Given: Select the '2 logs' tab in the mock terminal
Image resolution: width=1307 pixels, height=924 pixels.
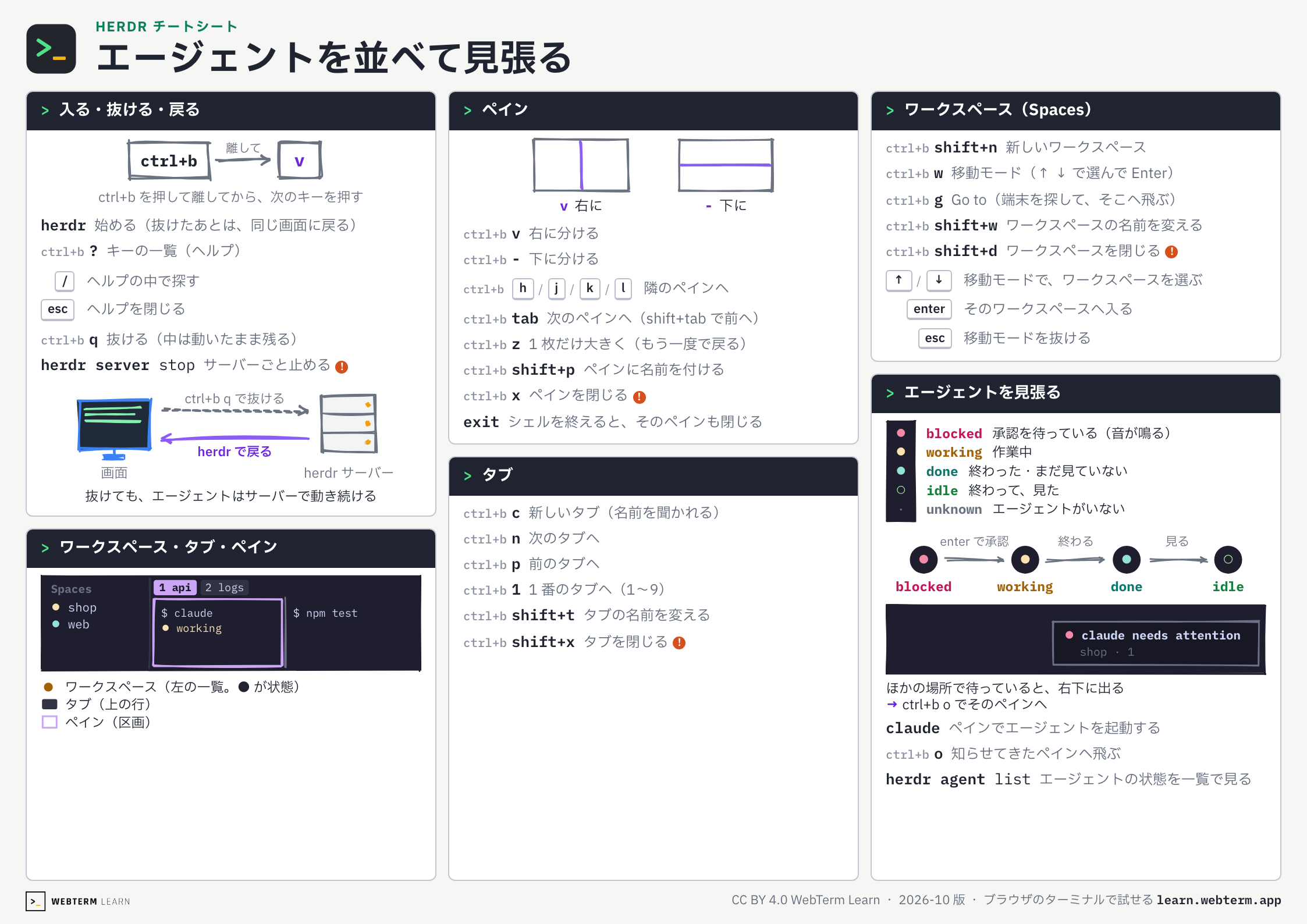Looking at the screenshot, I should click(225, 588).
